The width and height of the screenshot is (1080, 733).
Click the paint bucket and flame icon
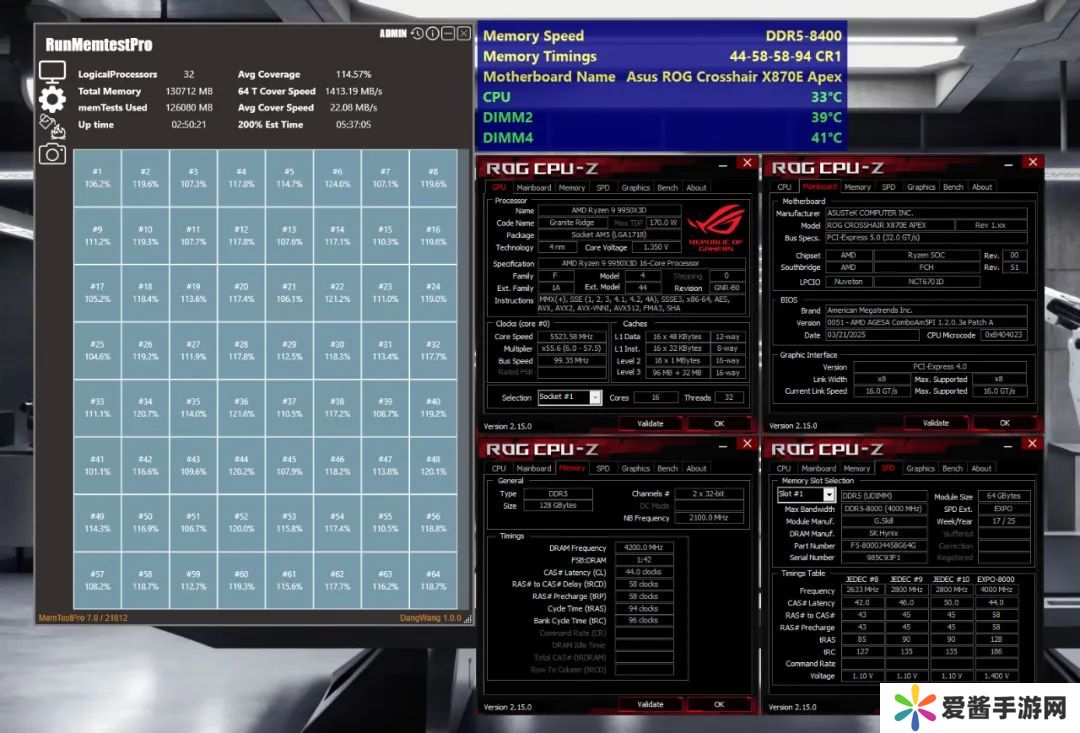[x=50, y=126]
